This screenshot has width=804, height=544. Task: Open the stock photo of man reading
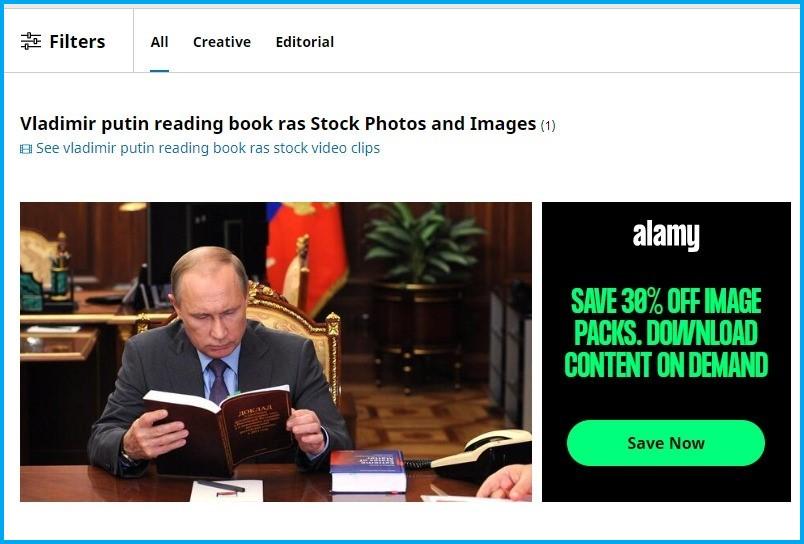[276, 352]
